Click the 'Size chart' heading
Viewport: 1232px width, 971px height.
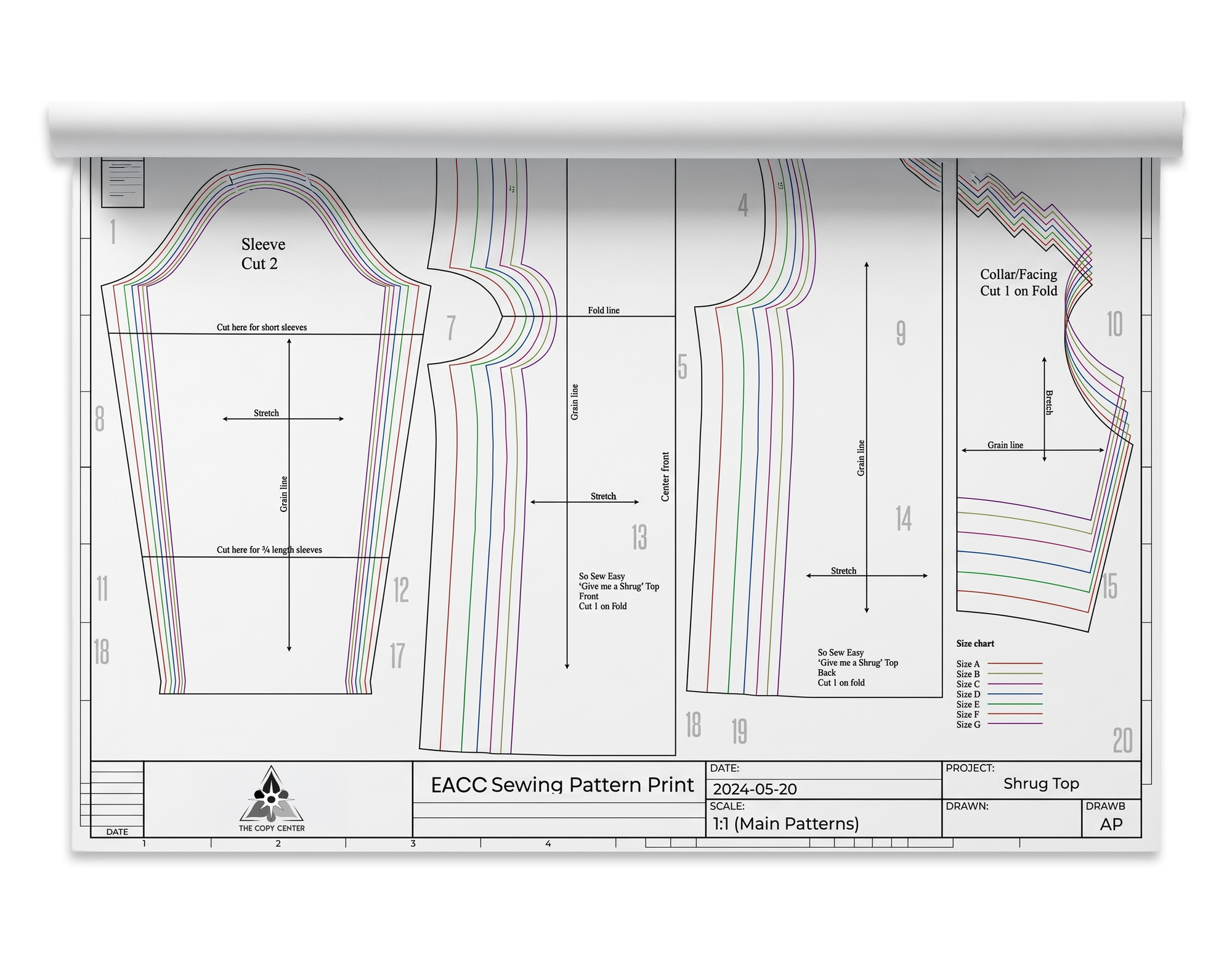[x=975, y=643]
